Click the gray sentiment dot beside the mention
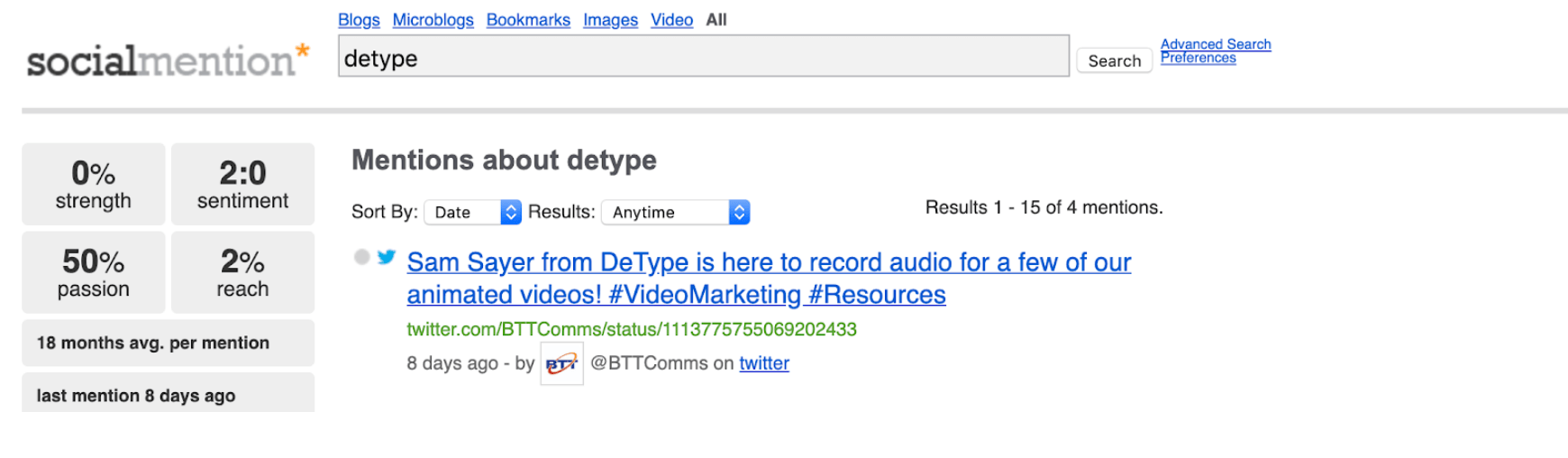The width and height of the screenshot is (1568, 458). point(362,257)
